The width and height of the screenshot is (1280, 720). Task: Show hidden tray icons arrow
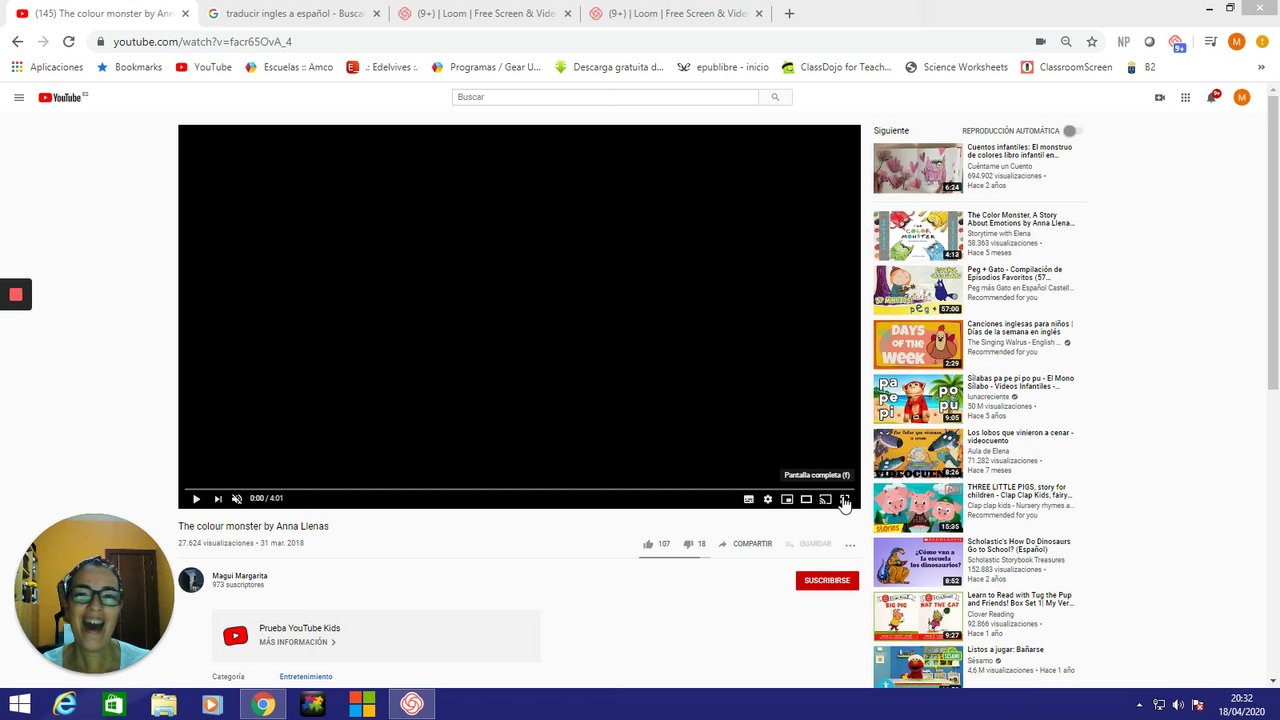click(1141, 704)
